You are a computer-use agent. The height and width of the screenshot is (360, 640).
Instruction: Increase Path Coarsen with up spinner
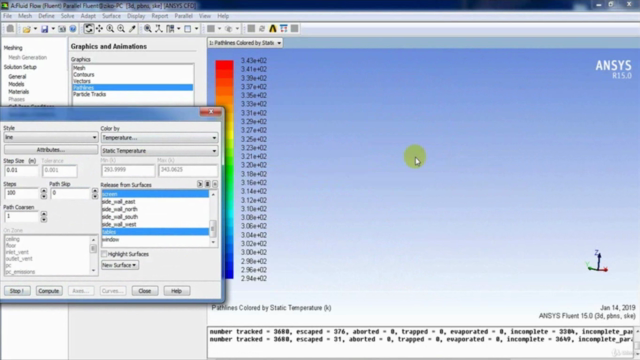click(44, 213)
